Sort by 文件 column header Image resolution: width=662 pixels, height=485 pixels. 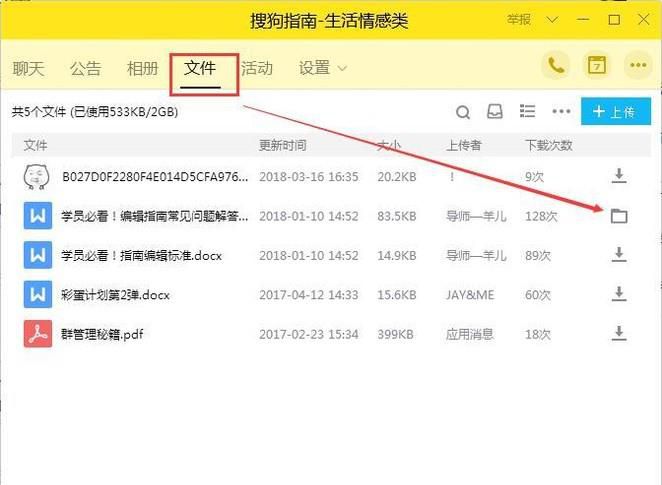[x=35, y=146]
